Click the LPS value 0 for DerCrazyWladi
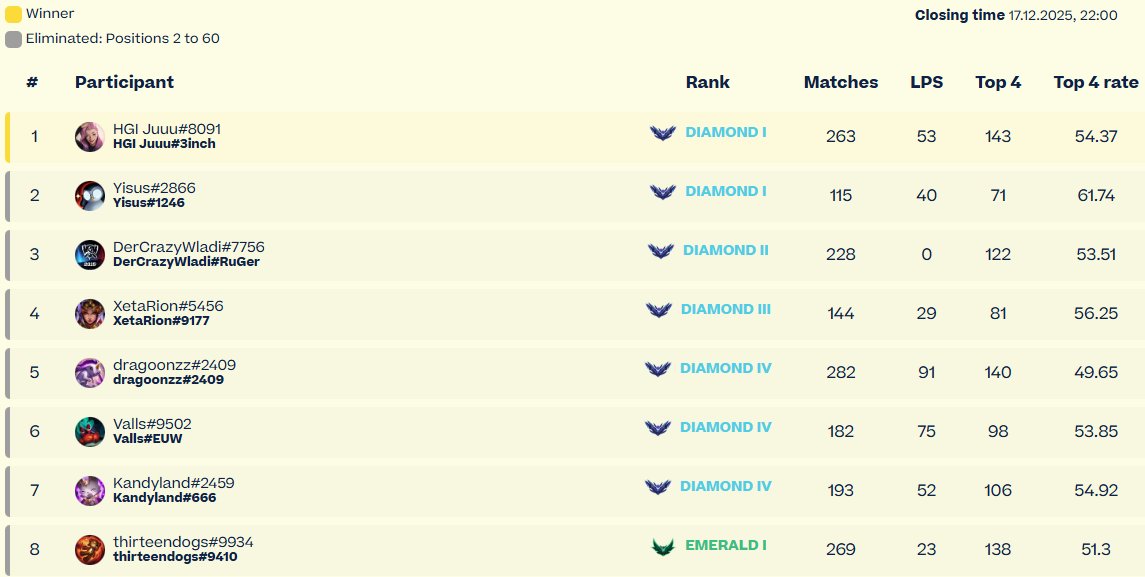Screen dimensions: 1145x577 [927, 255]
